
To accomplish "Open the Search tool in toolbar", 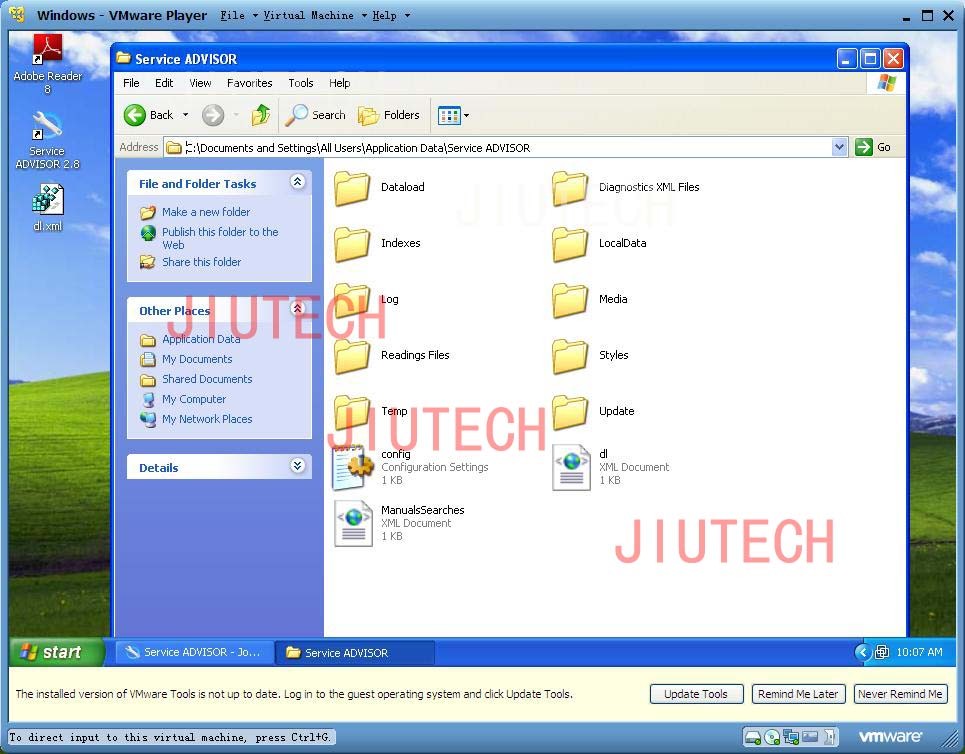I will click(x=316, y=115).
